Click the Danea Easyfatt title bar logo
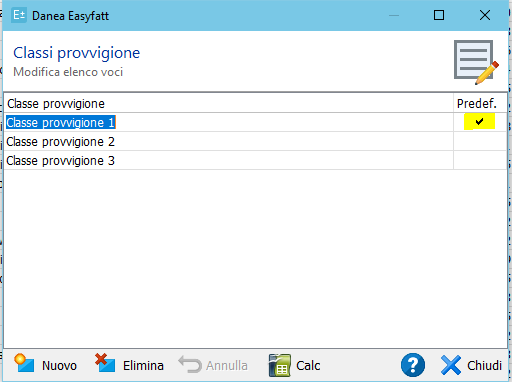The width and height of the screenshot is (512, 382). click(19, 15)
